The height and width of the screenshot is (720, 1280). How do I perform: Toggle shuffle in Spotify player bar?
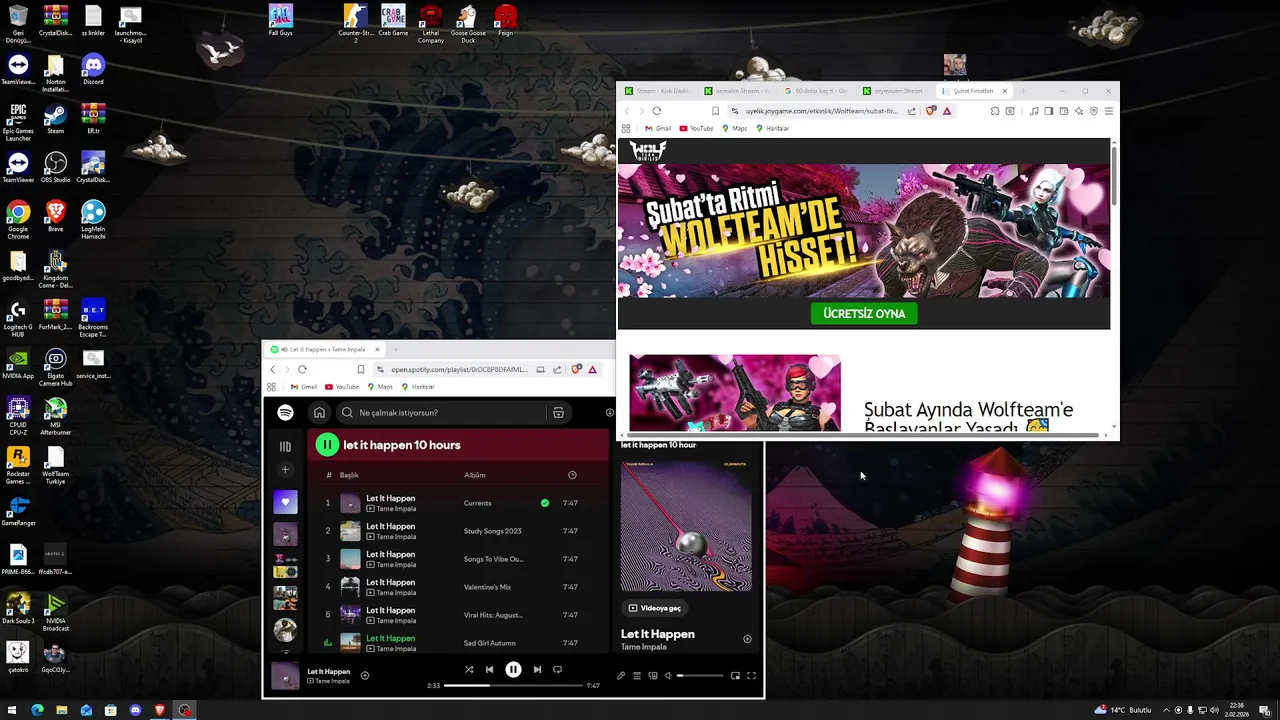coord(469,670)
